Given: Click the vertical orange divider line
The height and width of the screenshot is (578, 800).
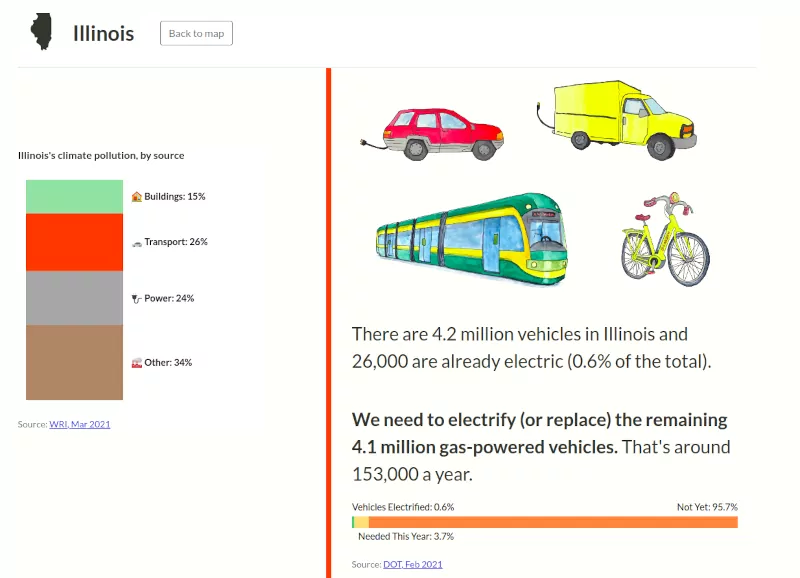Looking at the screenshot, I should pos(328,320).
